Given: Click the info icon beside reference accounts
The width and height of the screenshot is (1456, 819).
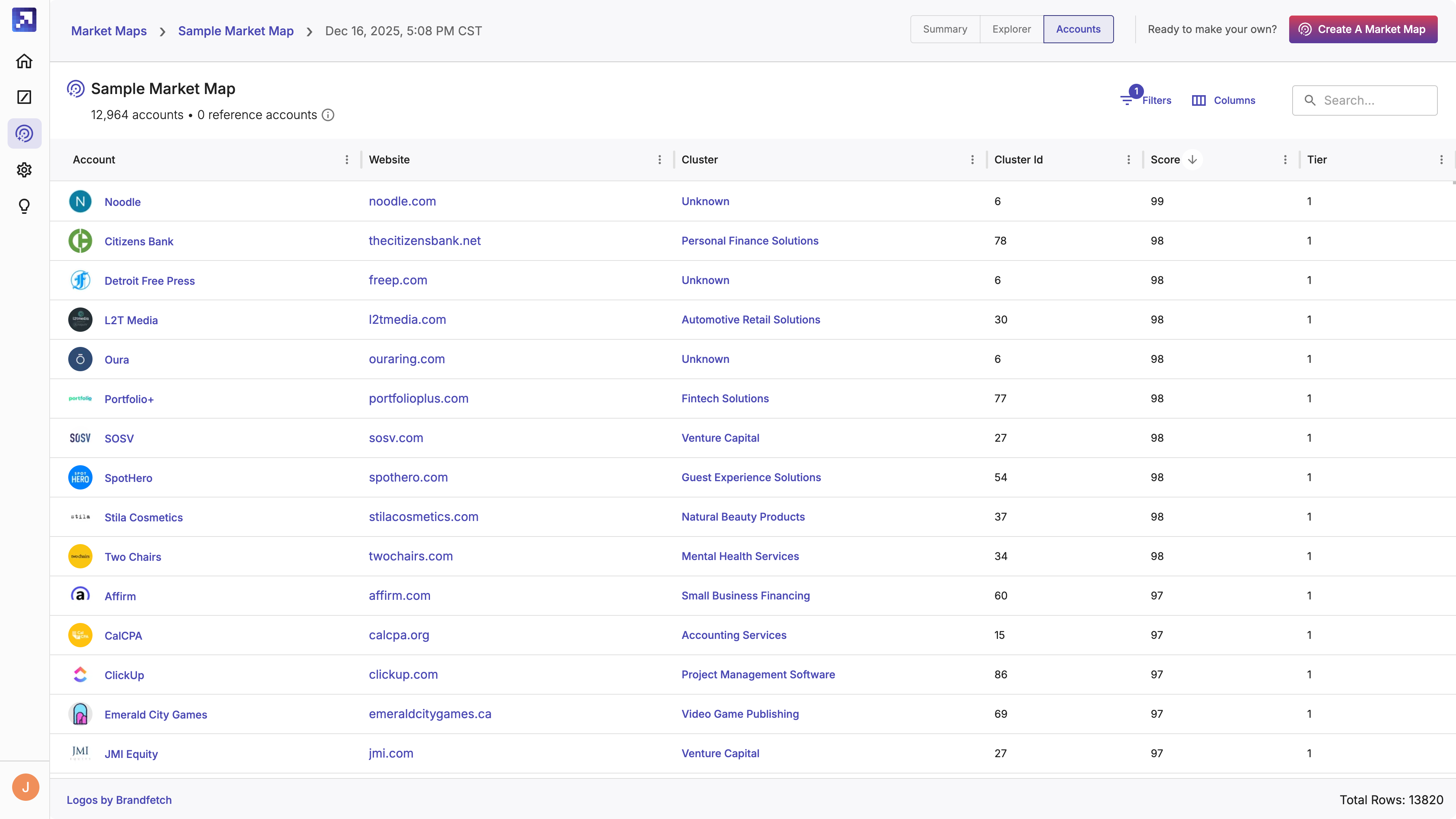Looking at the screenshot, I should click(328, 115).
